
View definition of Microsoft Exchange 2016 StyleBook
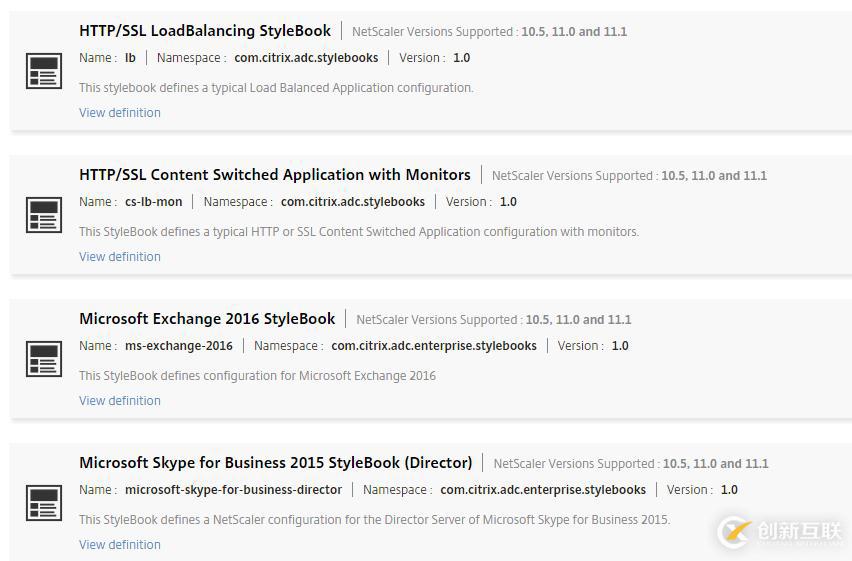click(120, 401)
